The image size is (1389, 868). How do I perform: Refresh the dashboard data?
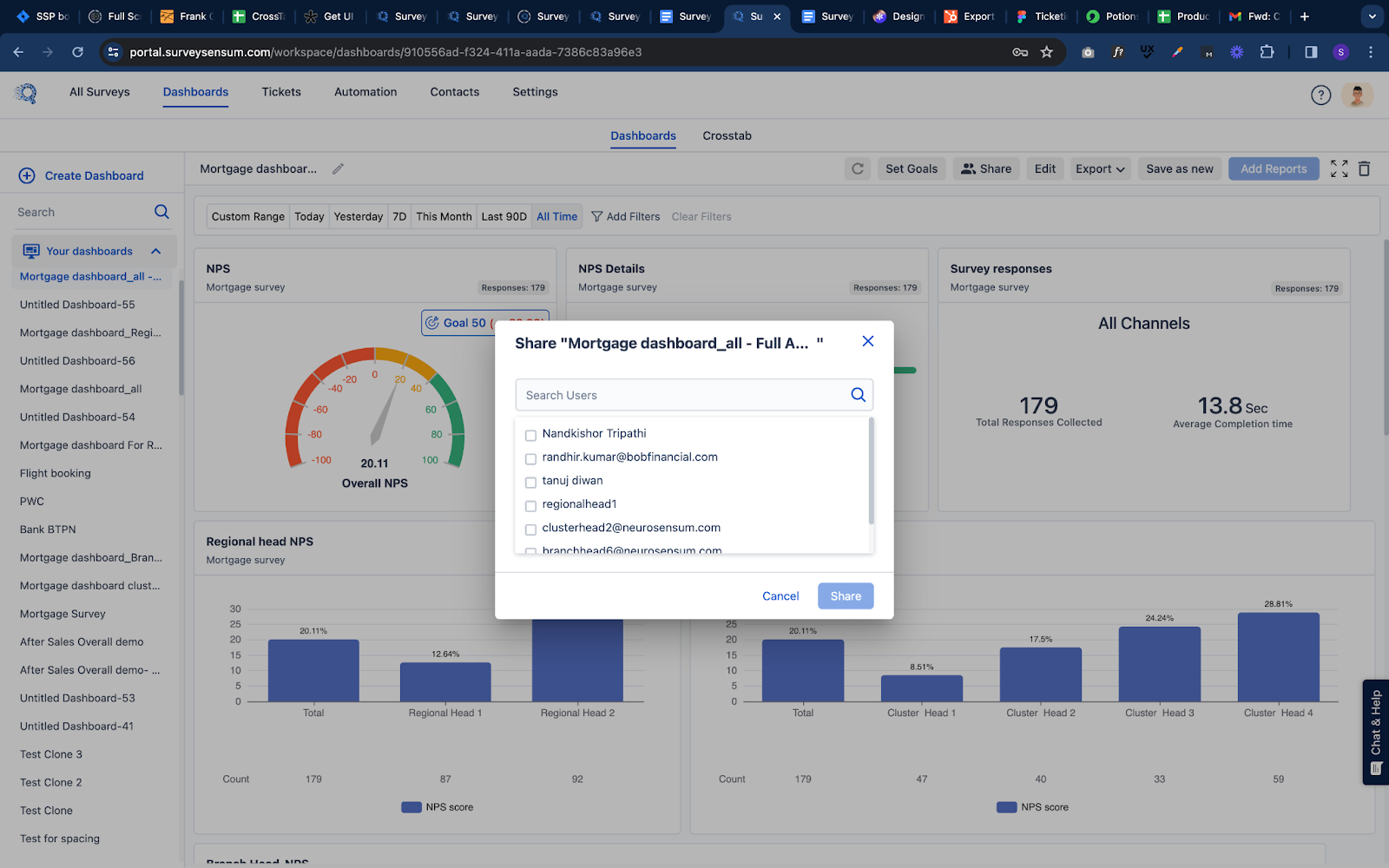(858, 169)
